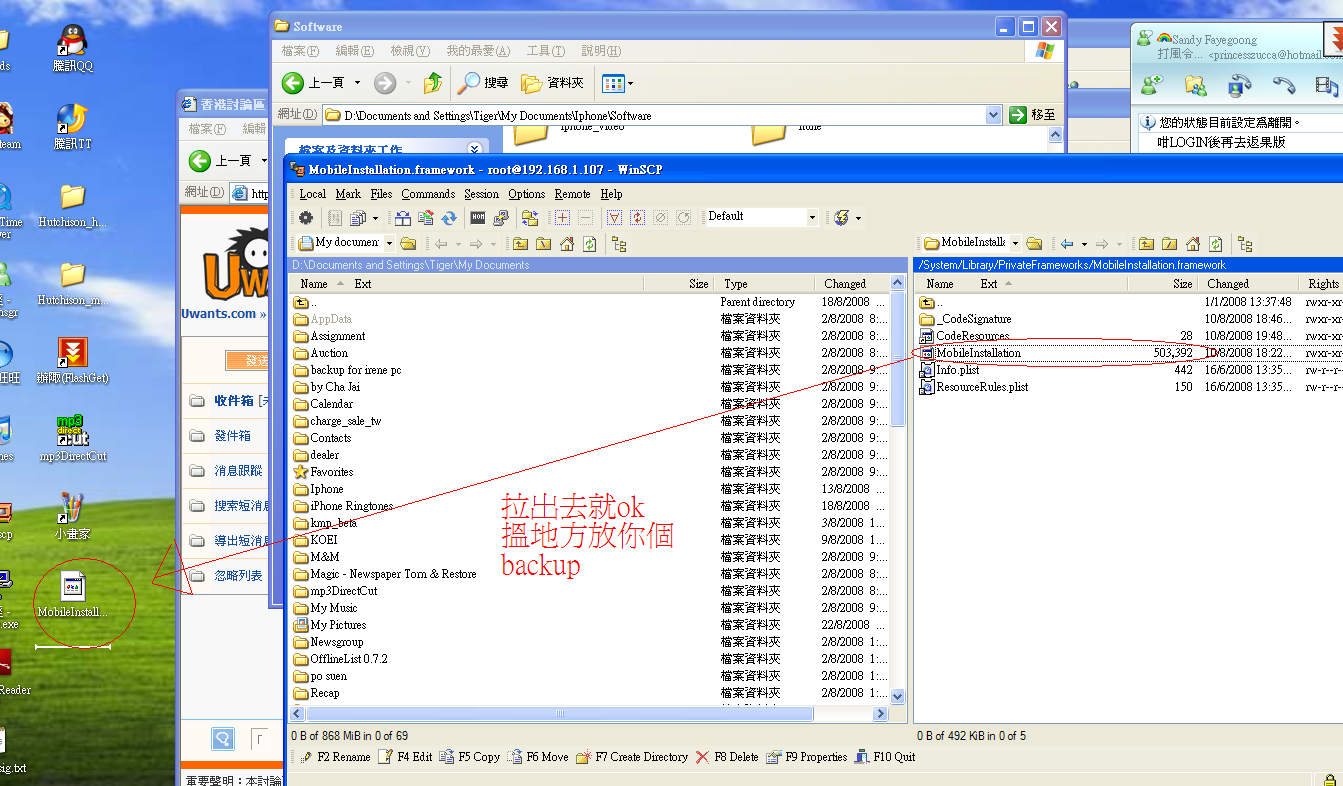1343x786 pixels.
Task: Toggle the local directory tree view
Action: [x=619, y=243]
